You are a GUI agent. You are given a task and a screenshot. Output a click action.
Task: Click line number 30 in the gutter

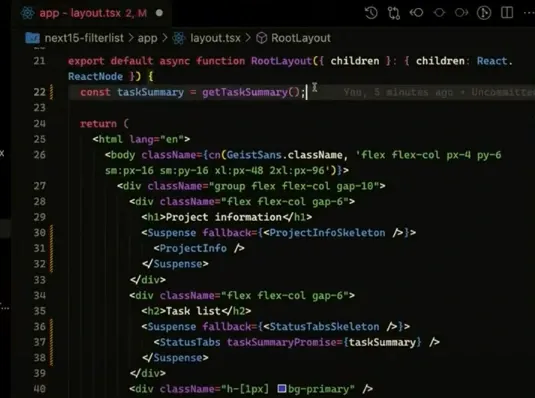[x=39, y=233]
